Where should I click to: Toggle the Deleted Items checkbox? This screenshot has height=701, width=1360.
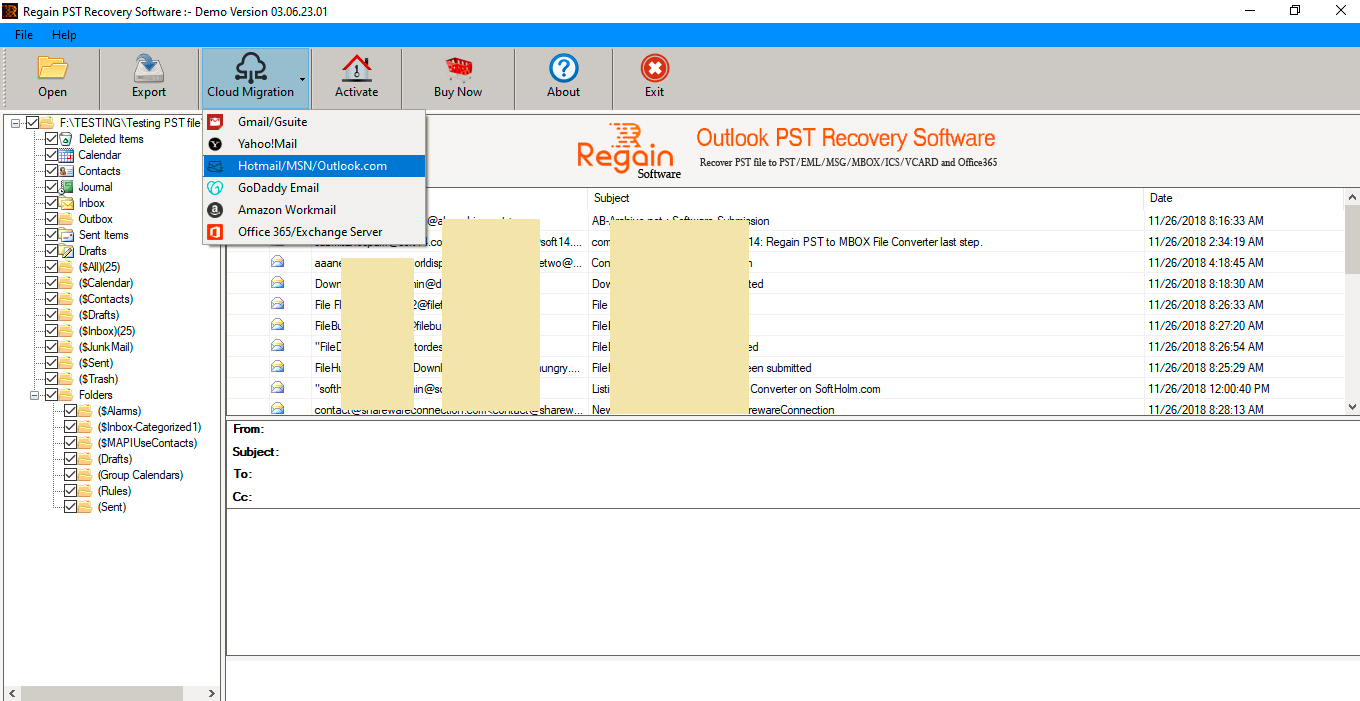pyautogui.click(x=51, y=139)
